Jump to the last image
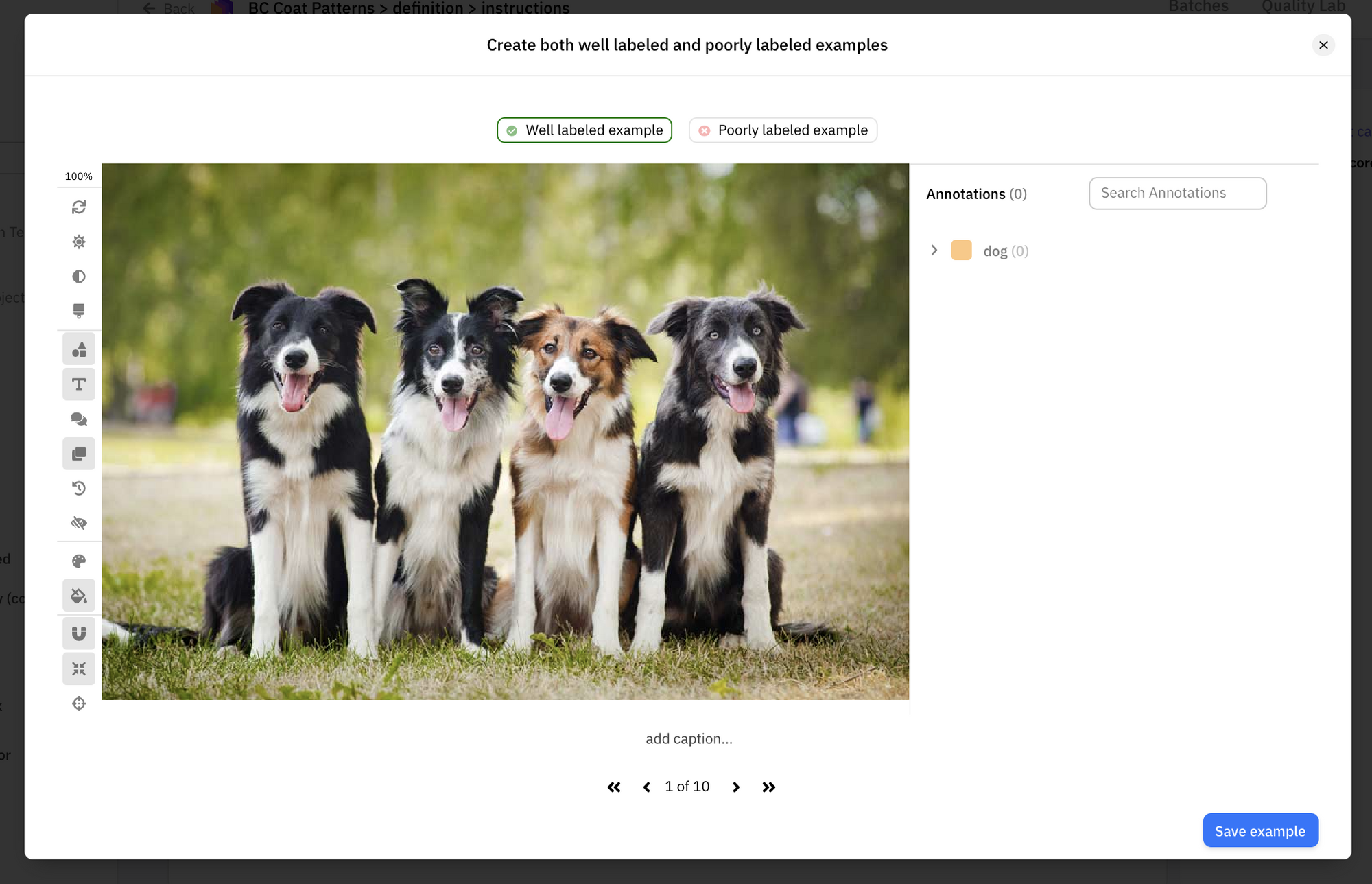Image resolution: width=1372 pixels, height=884 pixels. (x=768, y=787)
